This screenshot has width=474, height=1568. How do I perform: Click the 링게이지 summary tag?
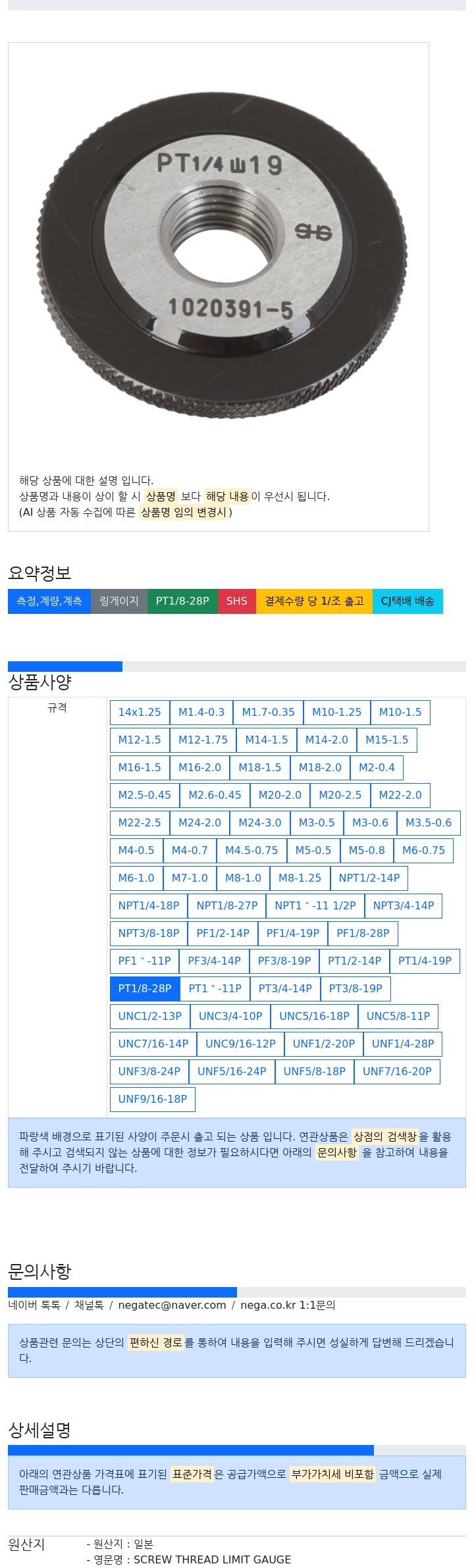pos(119,601)
